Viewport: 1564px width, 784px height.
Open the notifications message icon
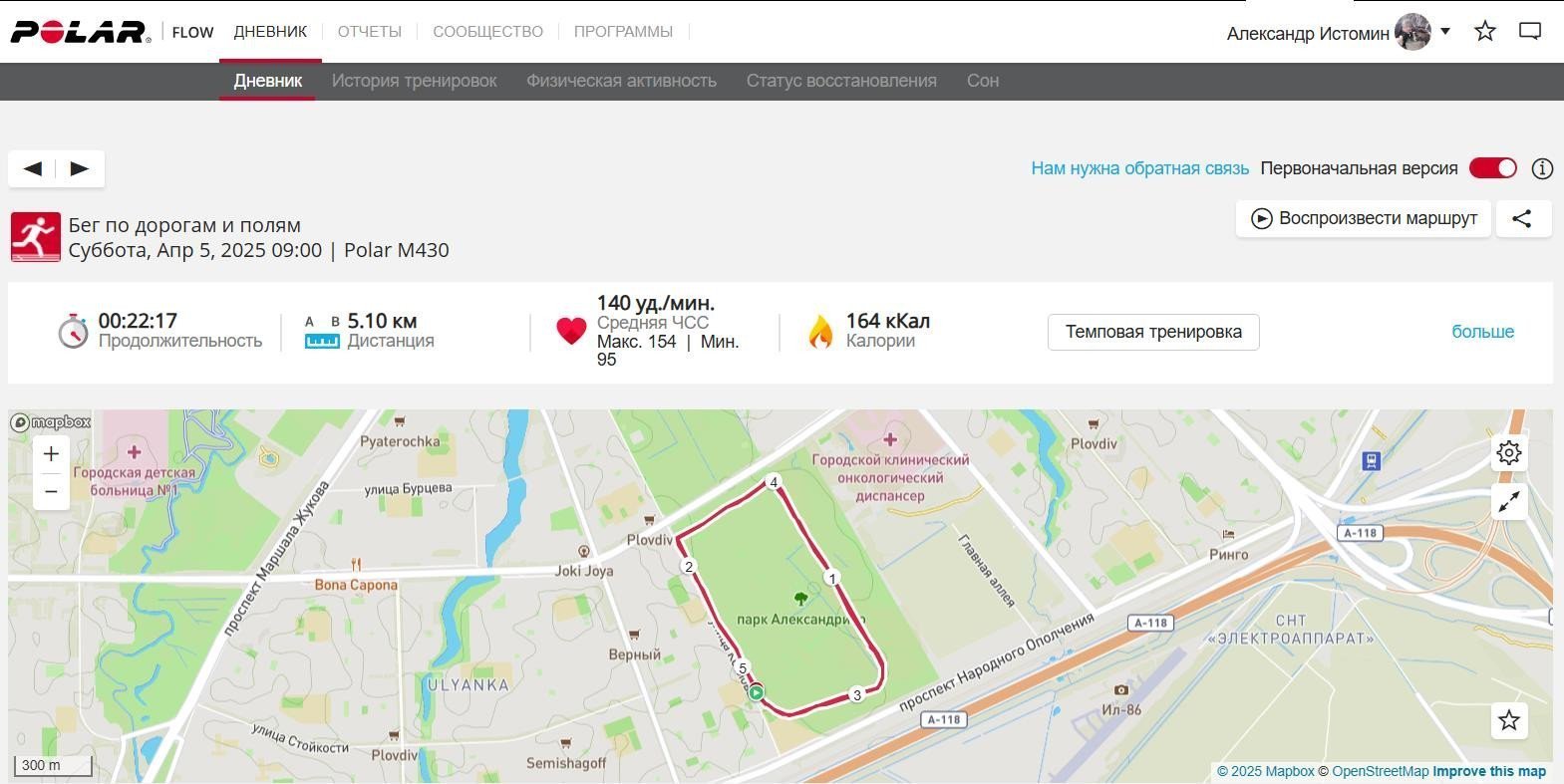[x=1530, y=31]
